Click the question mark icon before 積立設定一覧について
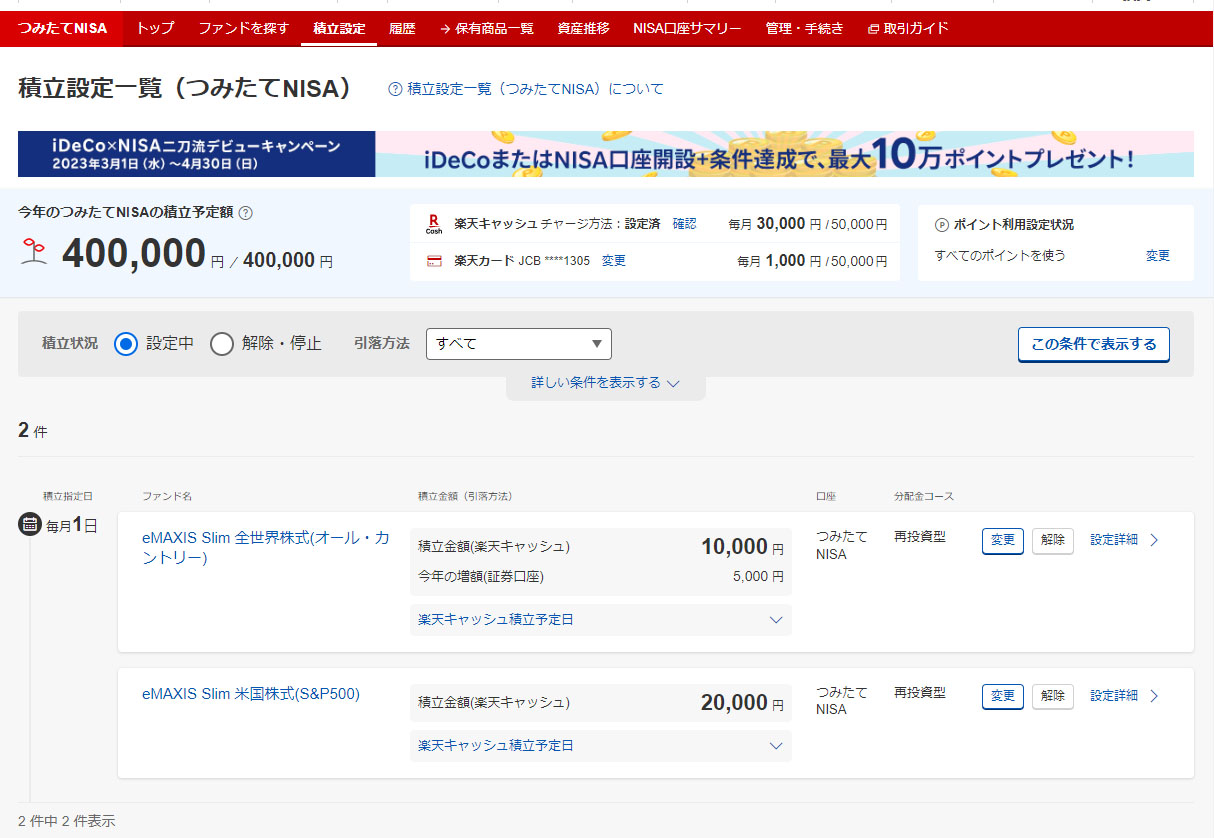The image size is (1214, 838). click(x=395, y=89)
